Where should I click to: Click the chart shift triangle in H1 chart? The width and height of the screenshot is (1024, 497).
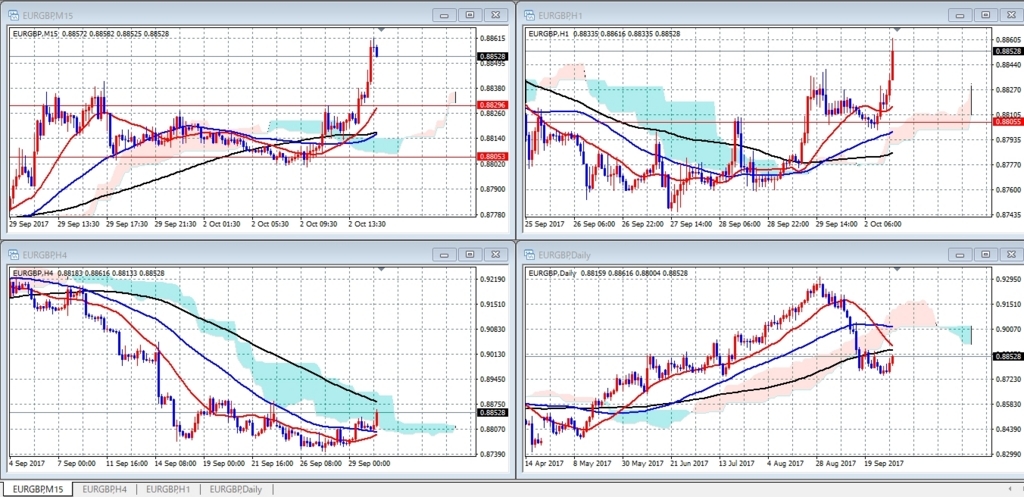[898, 30]
